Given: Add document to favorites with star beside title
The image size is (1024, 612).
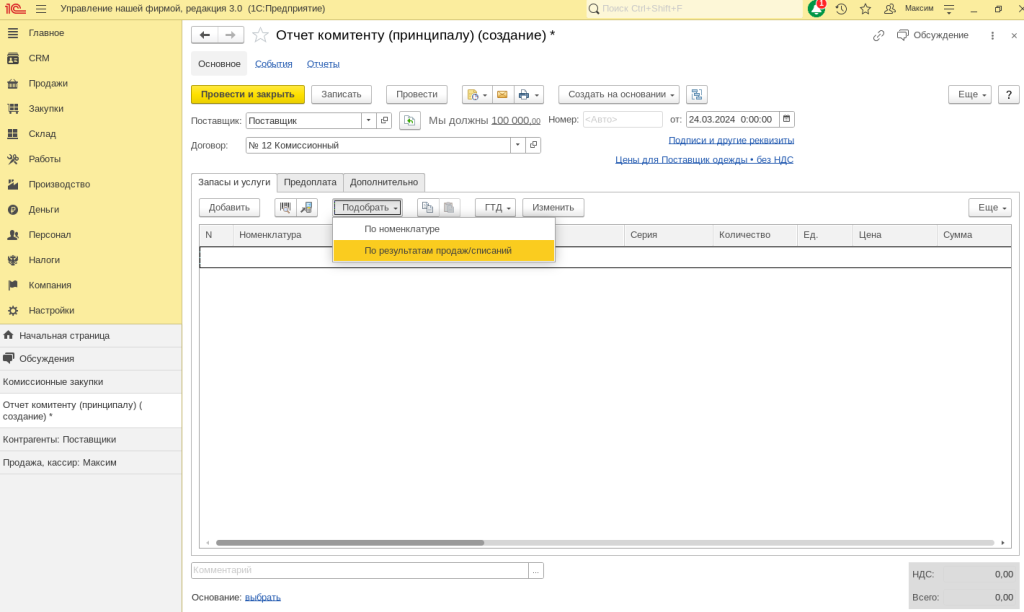Looking at the screenshot, I should (x=260, y=35).
